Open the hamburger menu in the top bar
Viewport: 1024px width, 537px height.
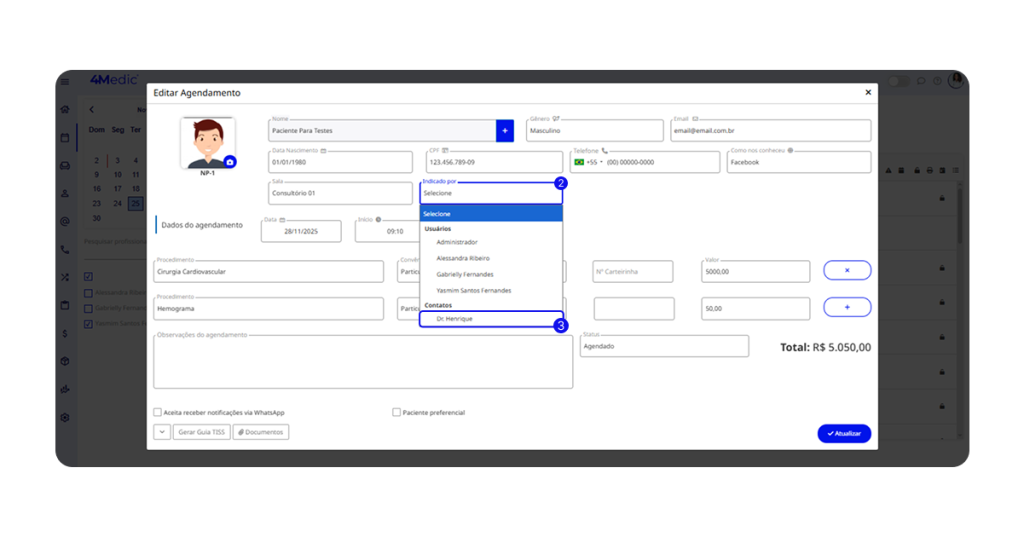(x=65, y=81)
